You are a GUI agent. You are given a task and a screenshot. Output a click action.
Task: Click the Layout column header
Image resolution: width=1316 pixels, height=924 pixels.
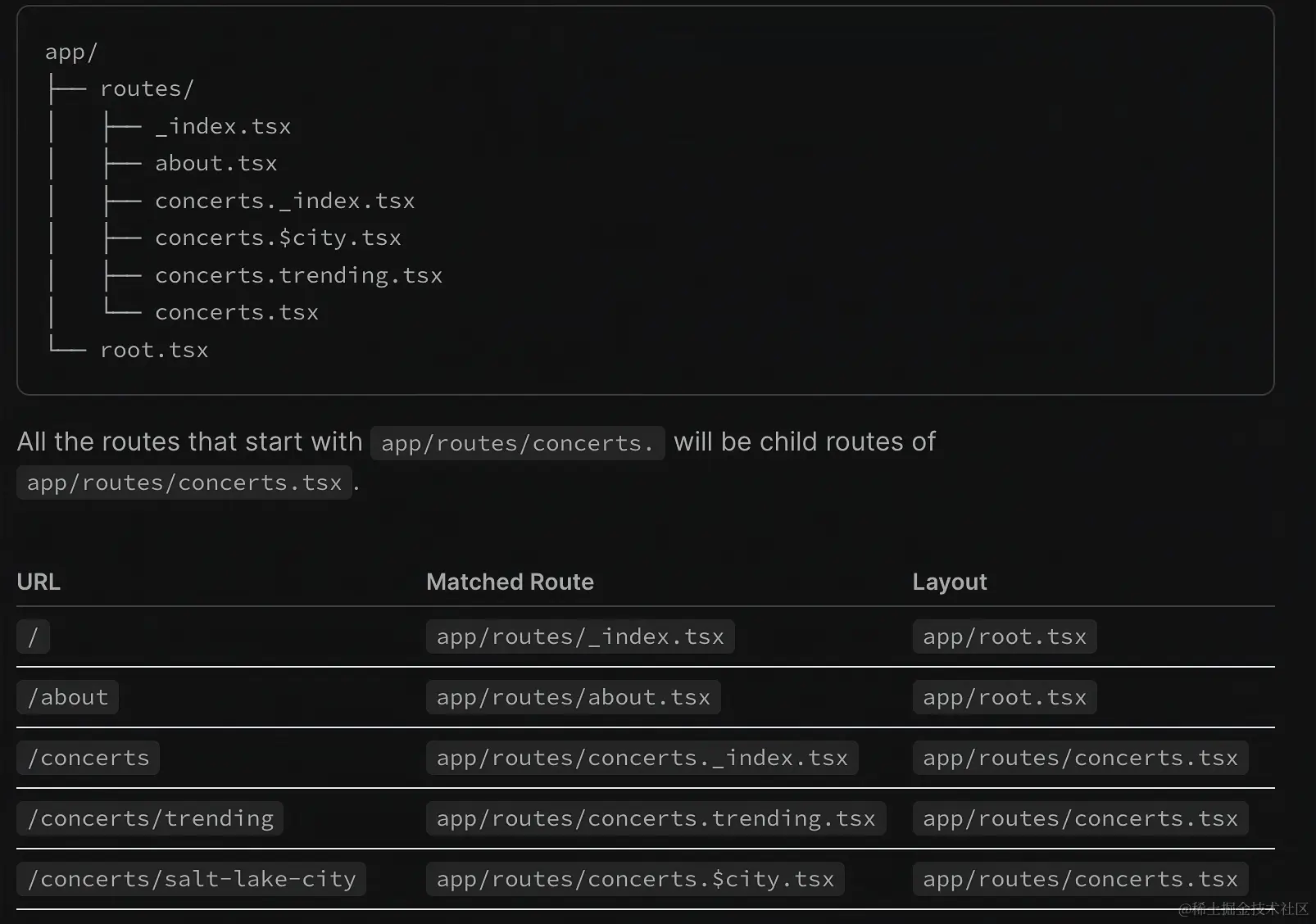pos(949,582)
